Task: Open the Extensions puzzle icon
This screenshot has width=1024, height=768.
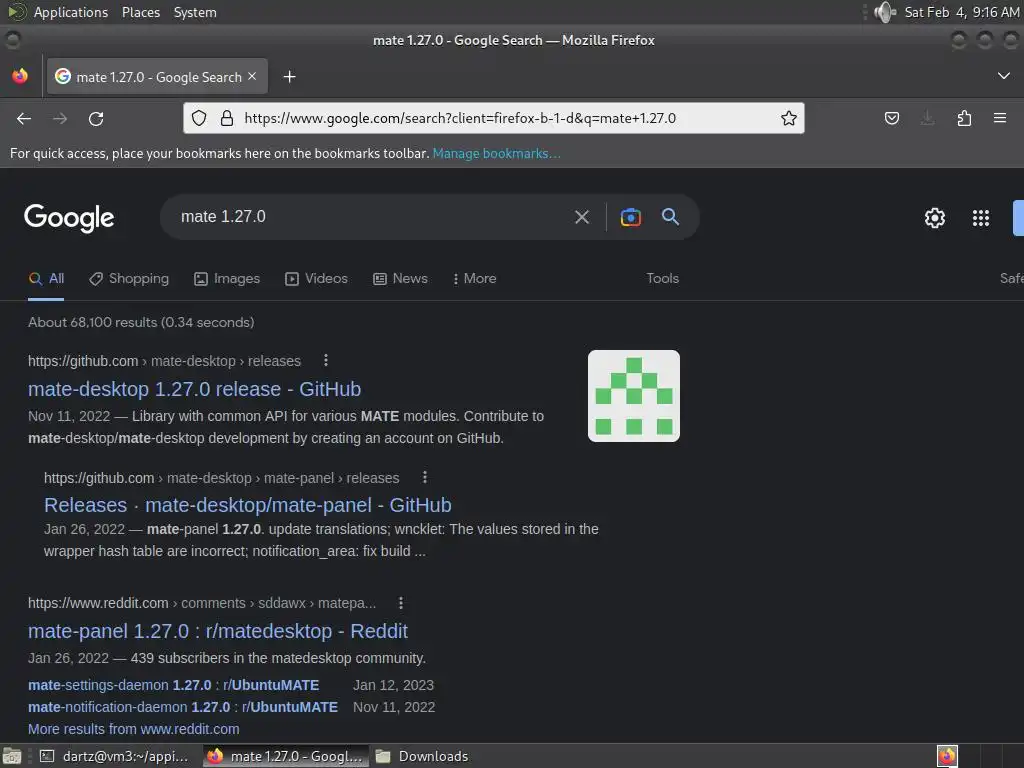Action: 964,118
